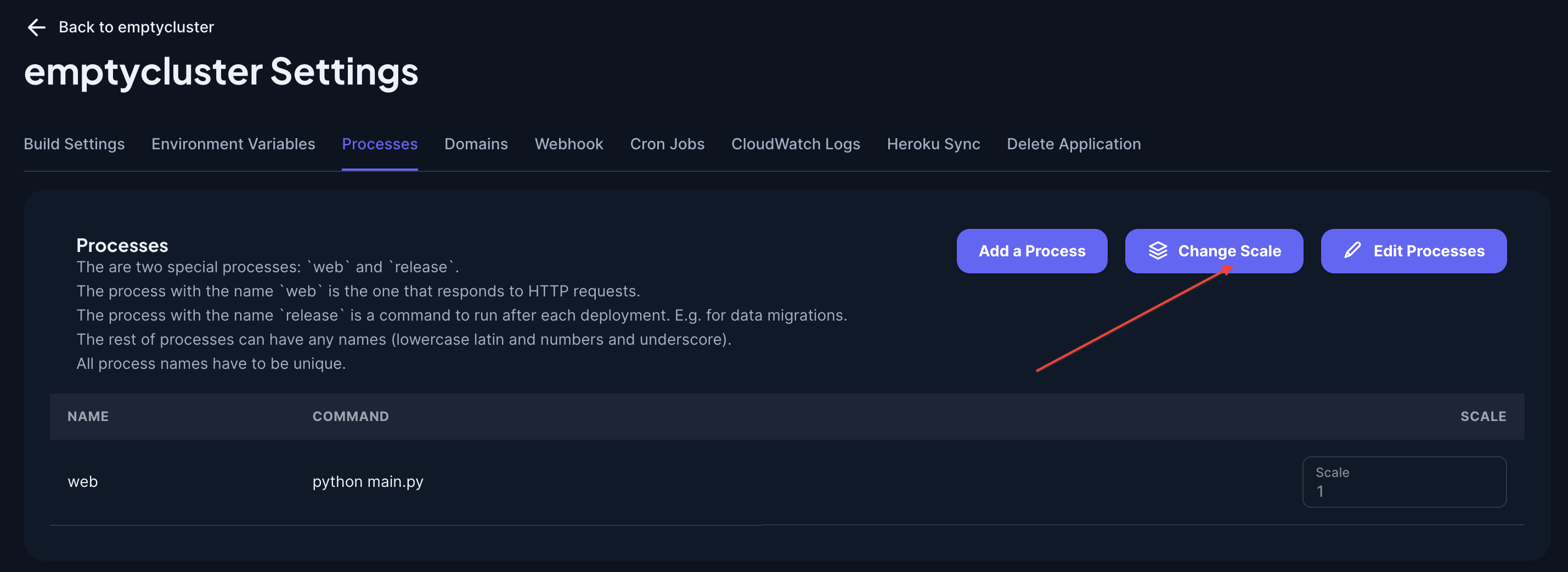This screenshot has height=572, width=1568.
Task: Open the CloudWatch Logs tab
Action: pyautogui.click(x=795, y=144)
